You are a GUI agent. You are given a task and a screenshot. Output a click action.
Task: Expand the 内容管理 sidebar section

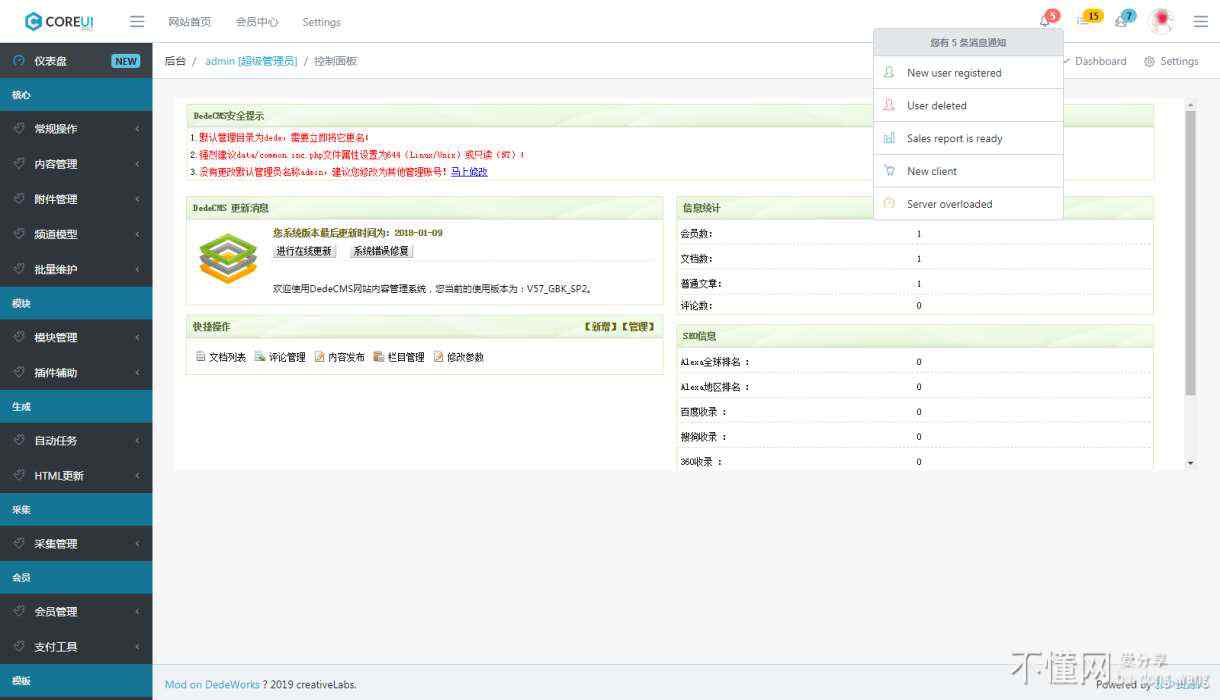coord(76,164)
